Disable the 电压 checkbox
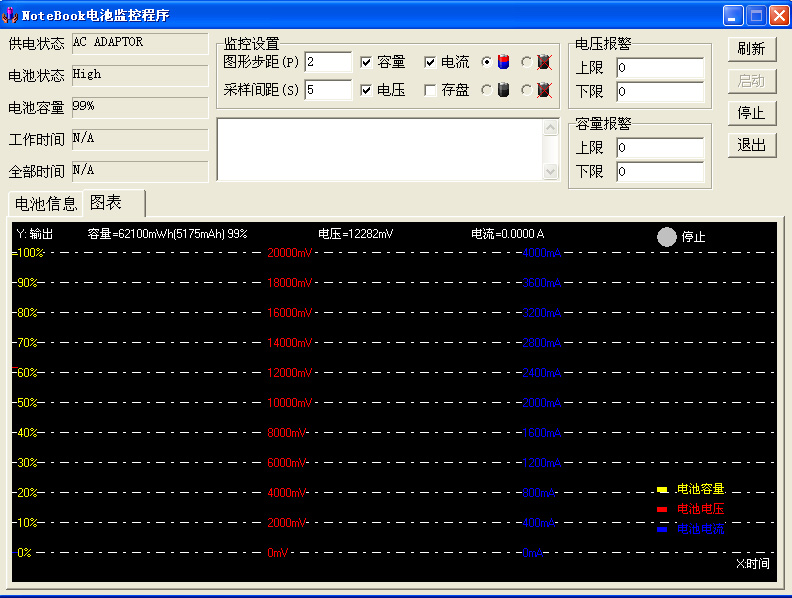 pyautogui.click(x=366, y=90)
